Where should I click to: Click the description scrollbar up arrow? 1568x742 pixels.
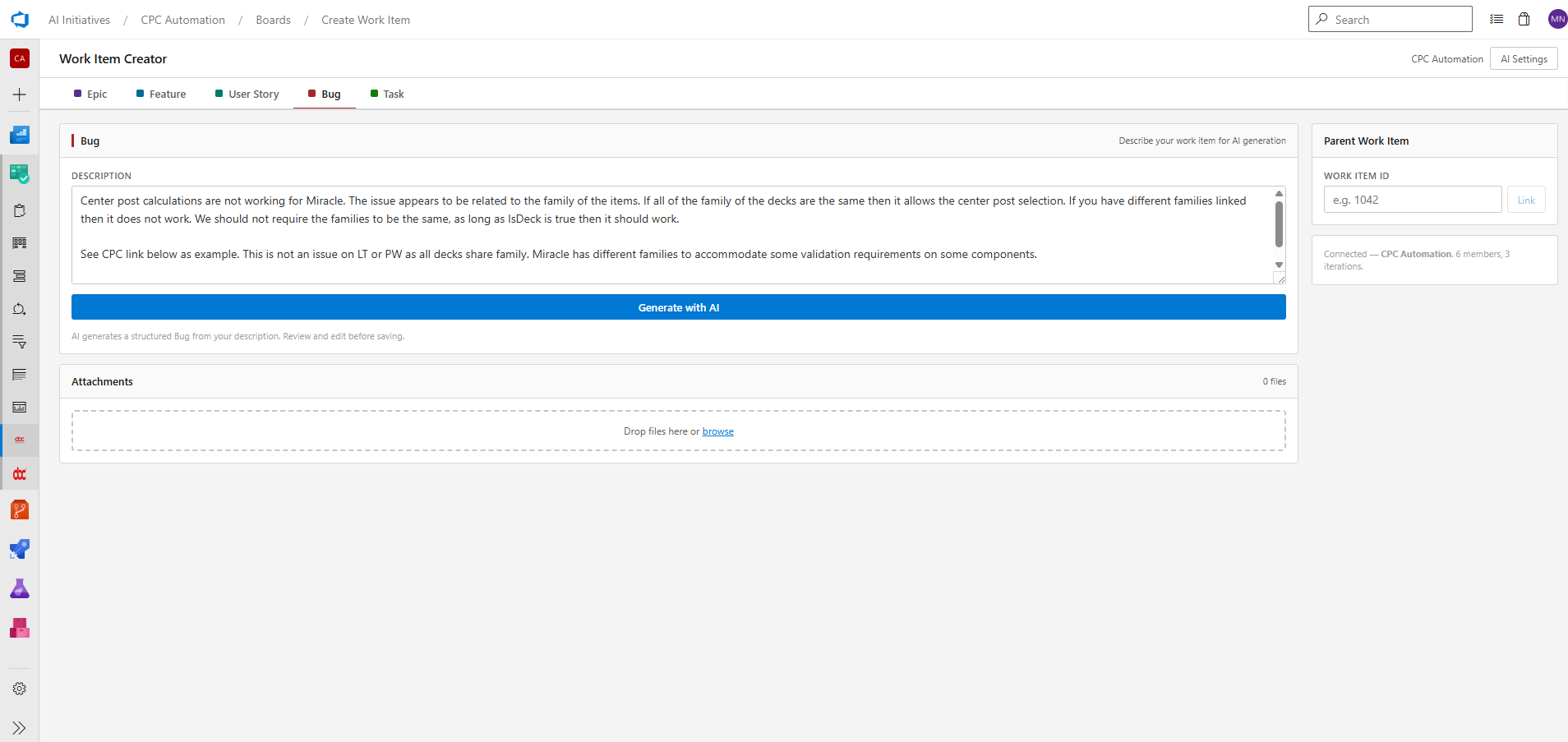1279,193
